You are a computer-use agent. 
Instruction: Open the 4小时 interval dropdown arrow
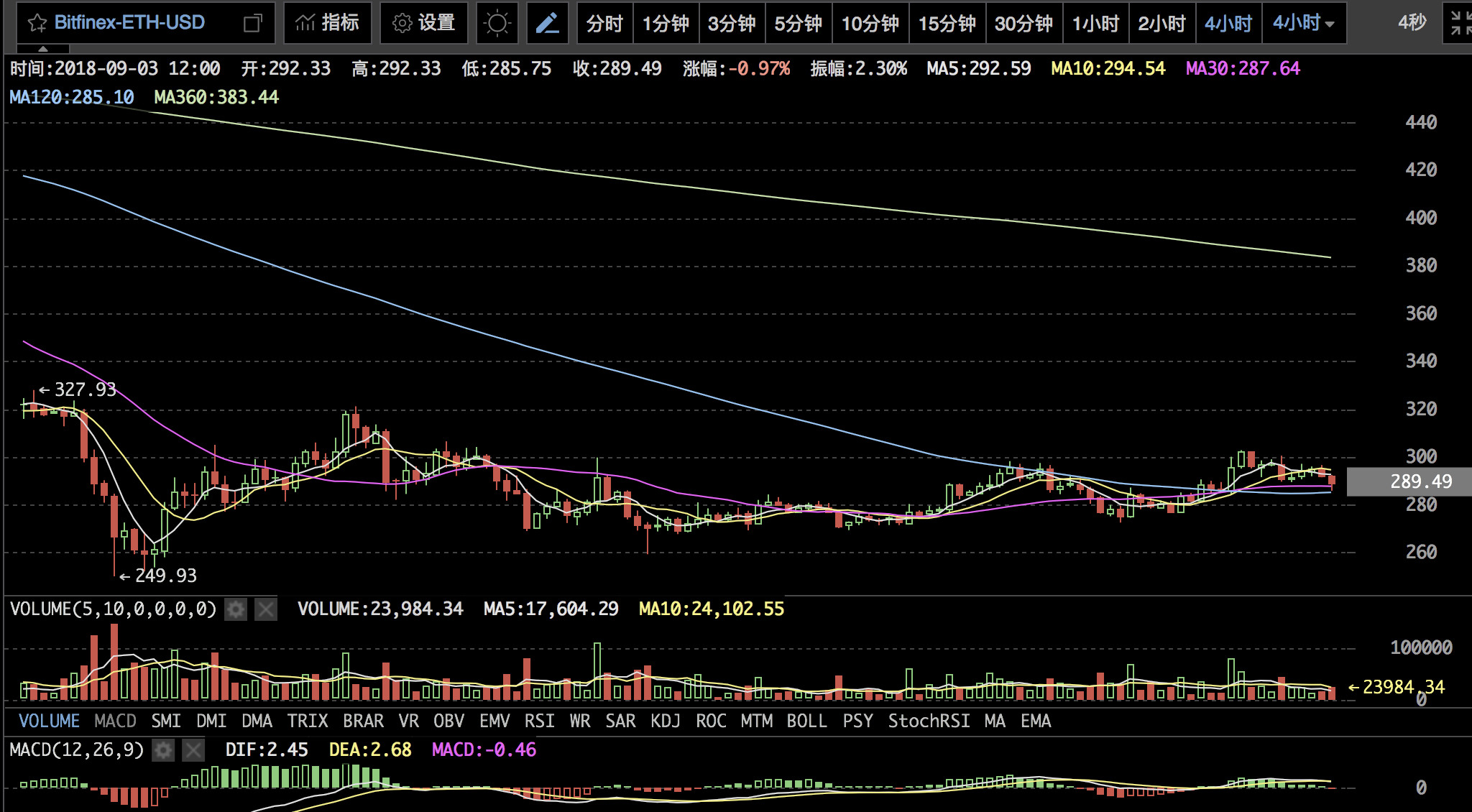(1330, 24)
